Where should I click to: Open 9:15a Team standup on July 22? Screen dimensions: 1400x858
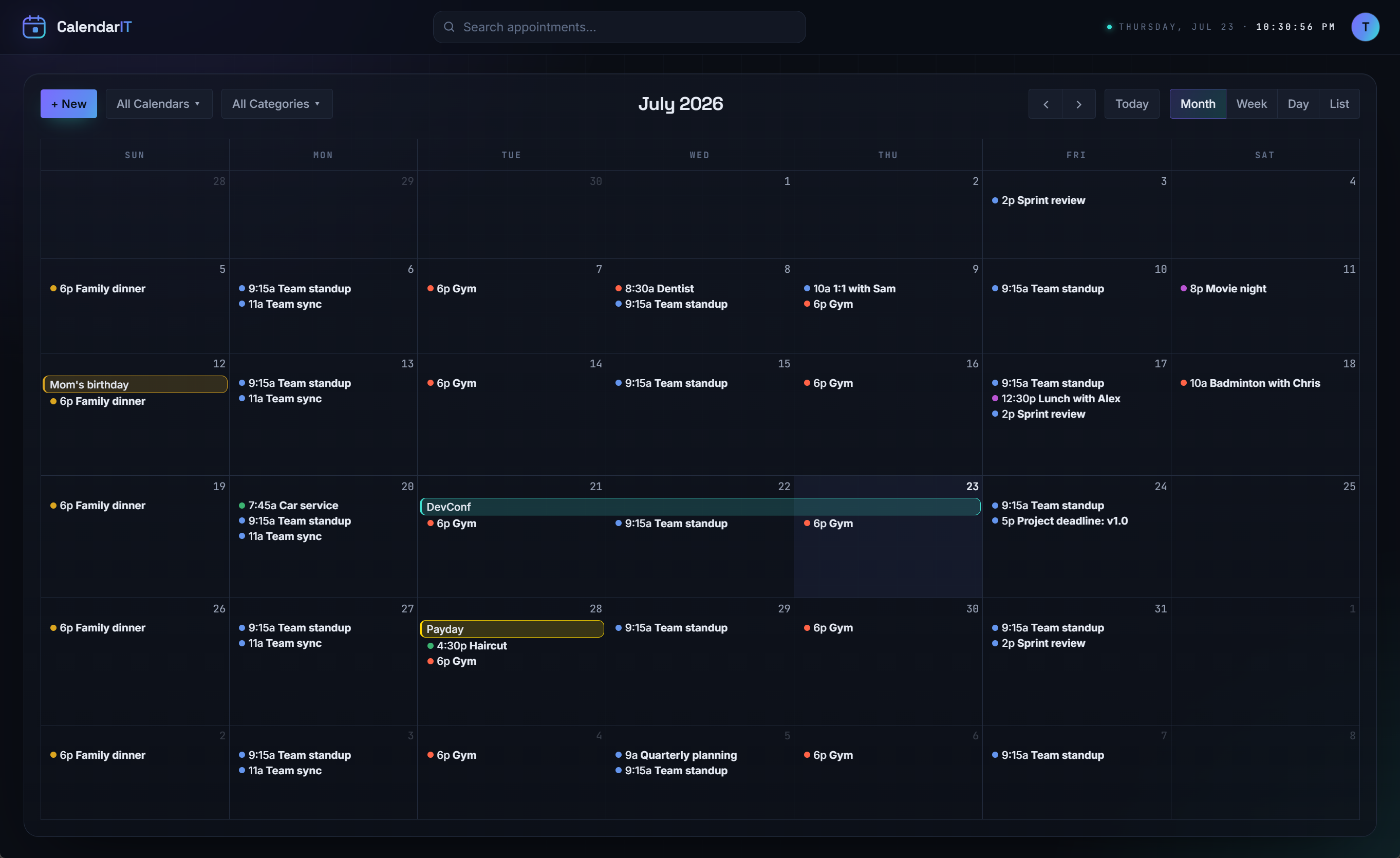671,524
